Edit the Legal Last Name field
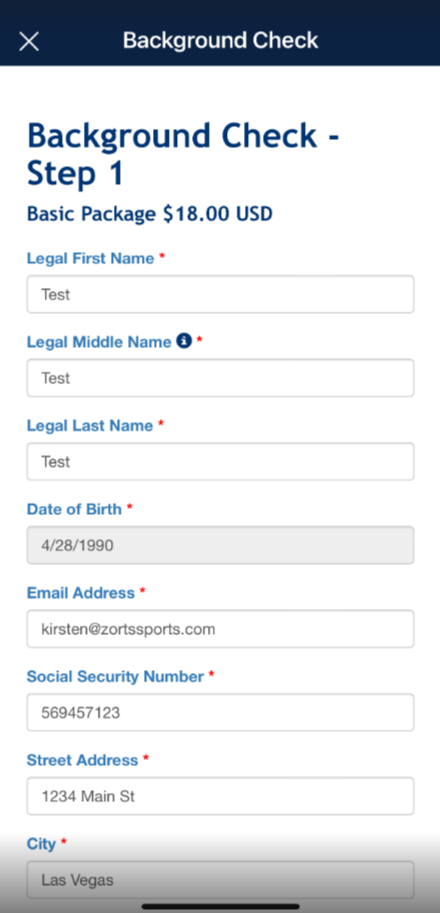 pos(221,462)
